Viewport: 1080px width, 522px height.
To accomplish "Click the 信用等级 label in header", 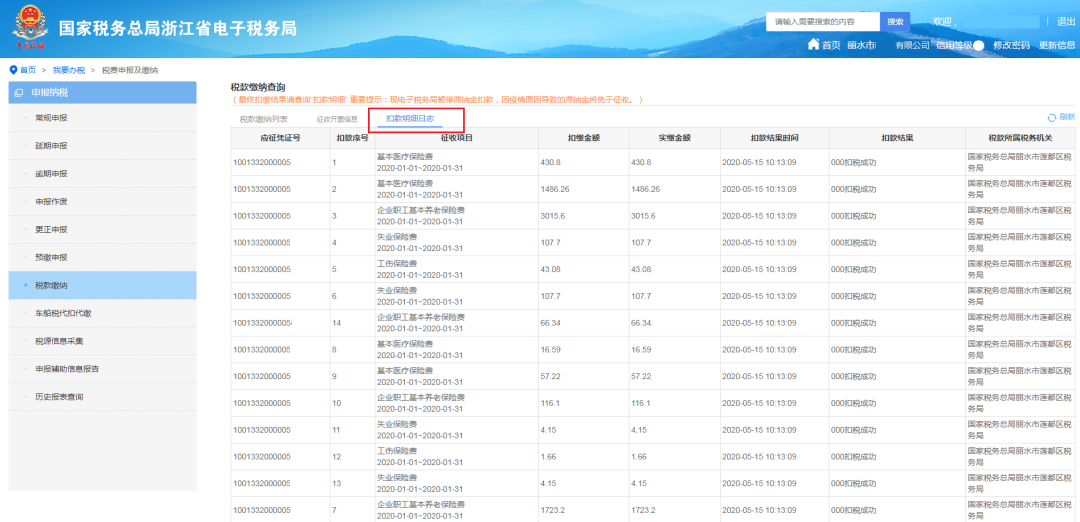I will [x=954, y=45].
